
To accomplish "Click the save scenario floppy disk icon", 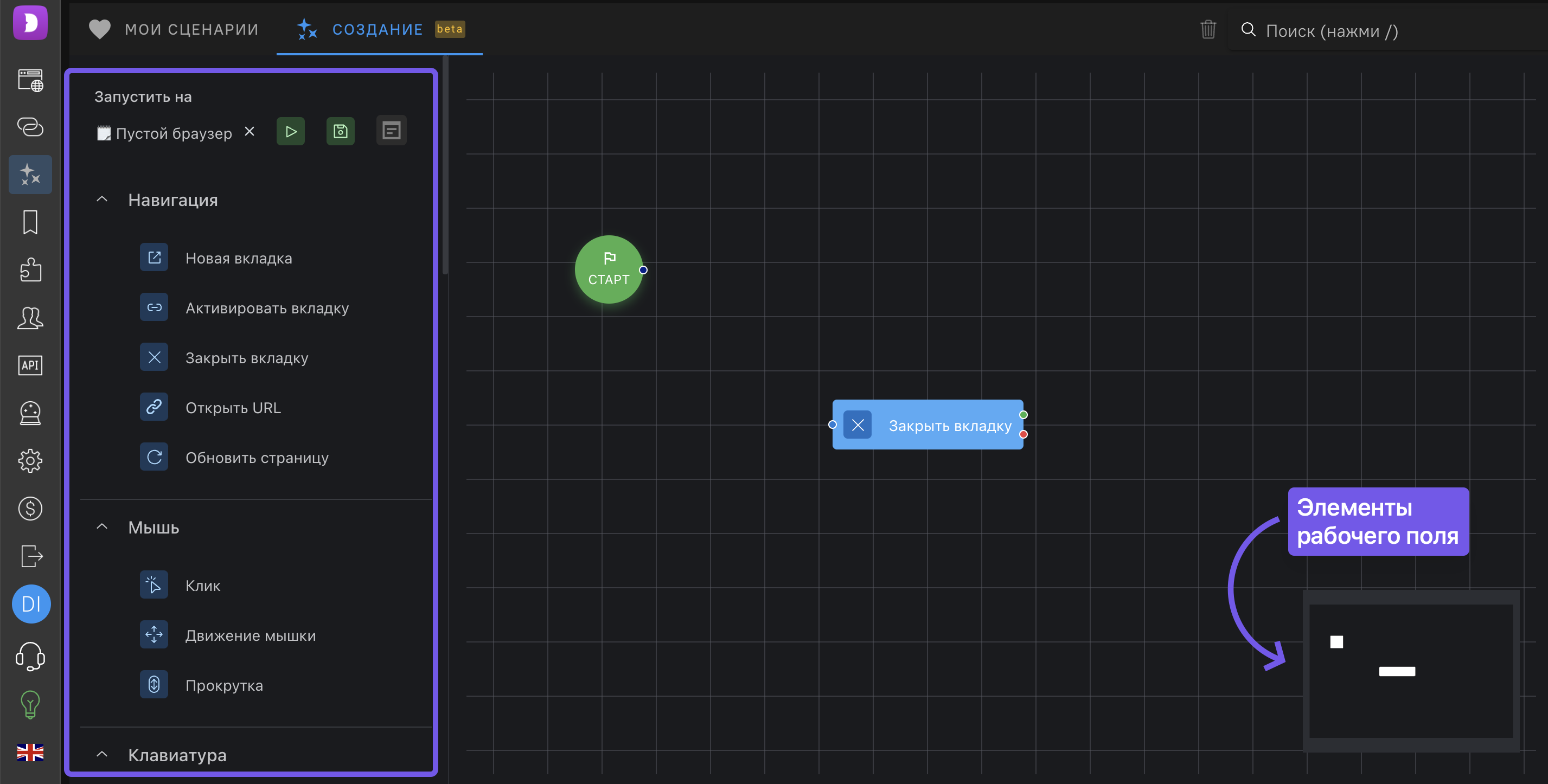I will tap(340, 132).
